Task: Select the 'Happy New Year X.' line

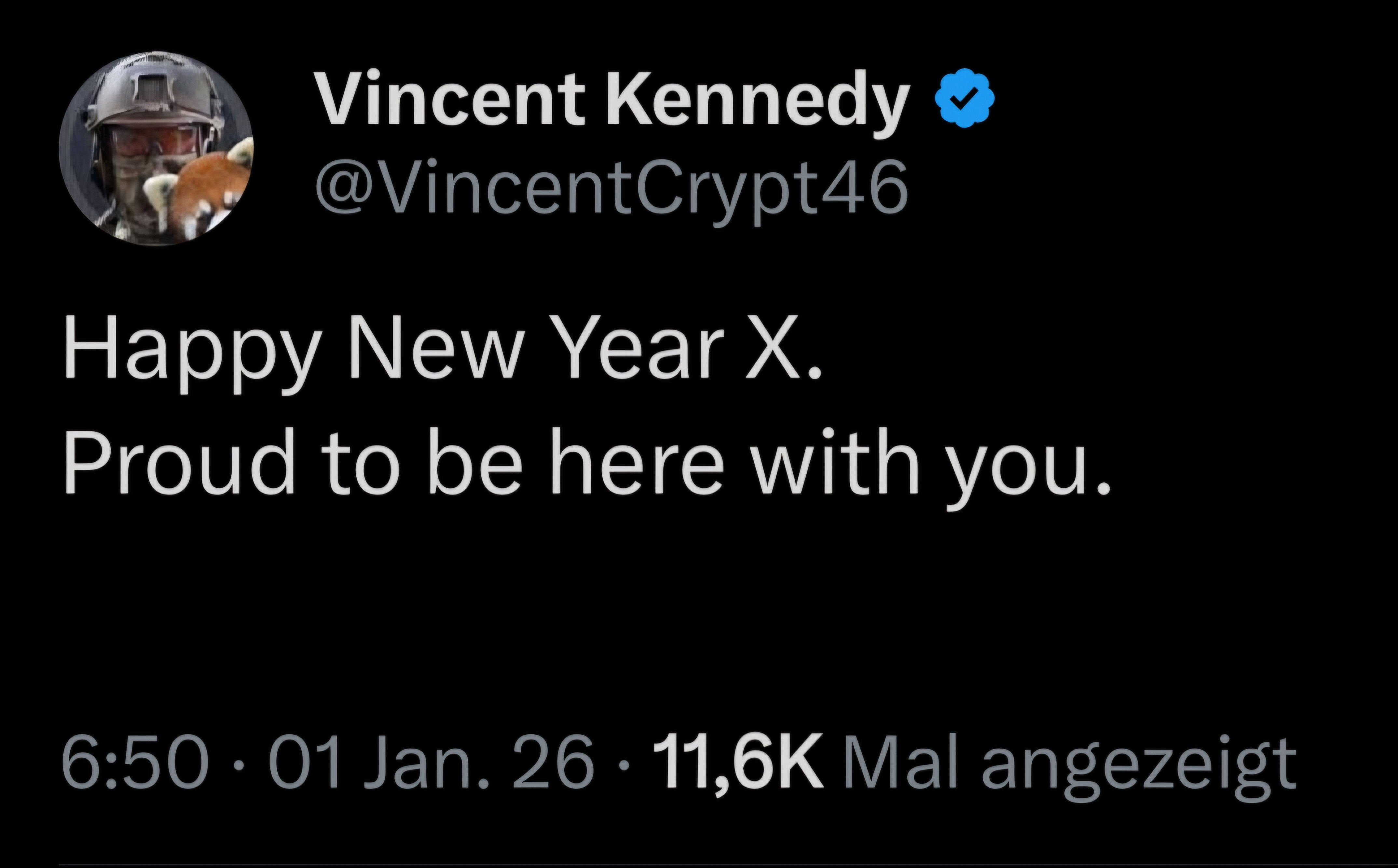Action: tap(442, 350)
